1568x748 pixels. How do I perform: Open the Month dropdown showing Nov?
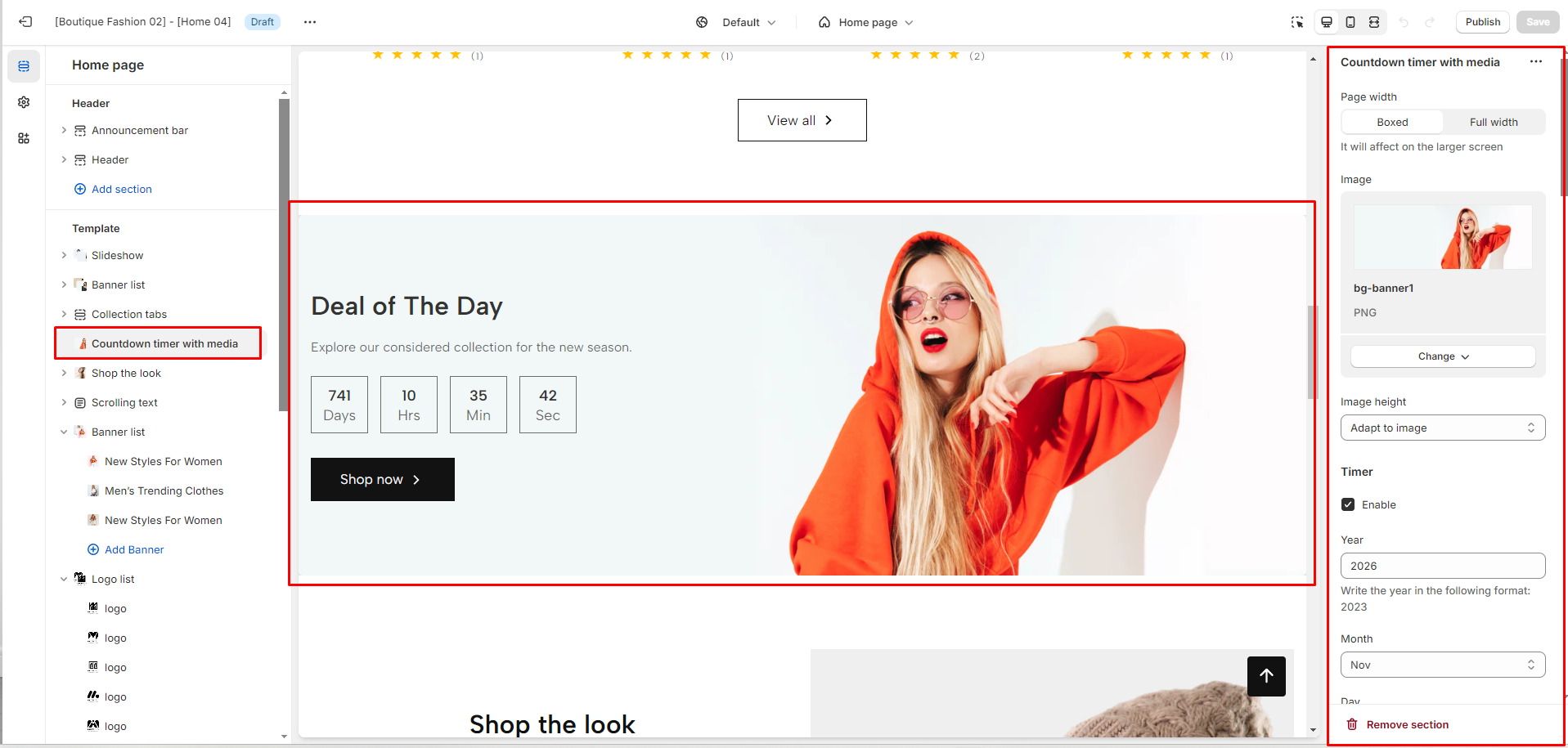coord(1443,665)
